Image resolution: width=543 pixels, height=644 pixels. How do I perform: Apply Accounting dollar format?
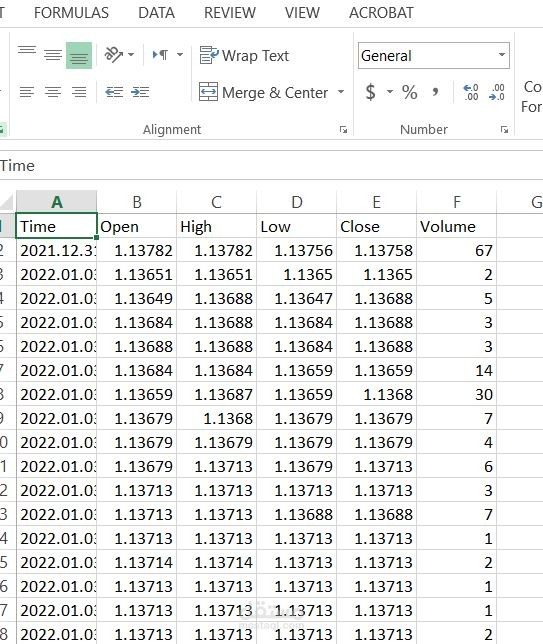[x=370, y=92]
